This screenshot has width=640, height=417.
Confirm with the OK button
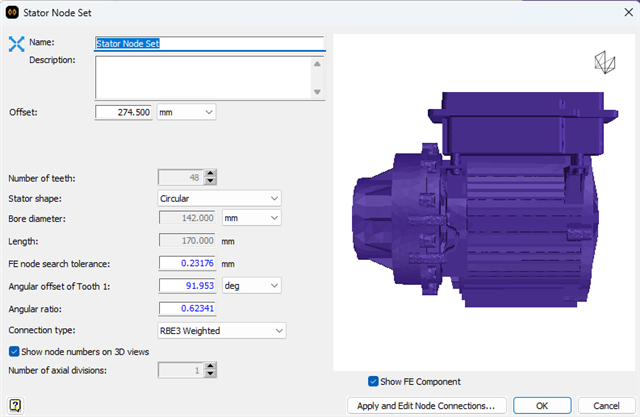[x=542, y=406]
